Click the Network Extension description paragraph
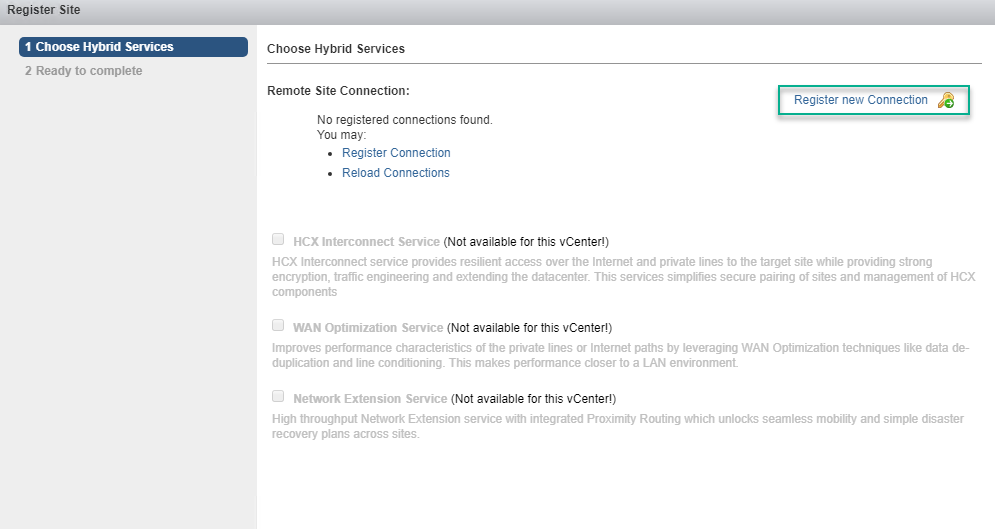995x529 pixels. (615, 426)
